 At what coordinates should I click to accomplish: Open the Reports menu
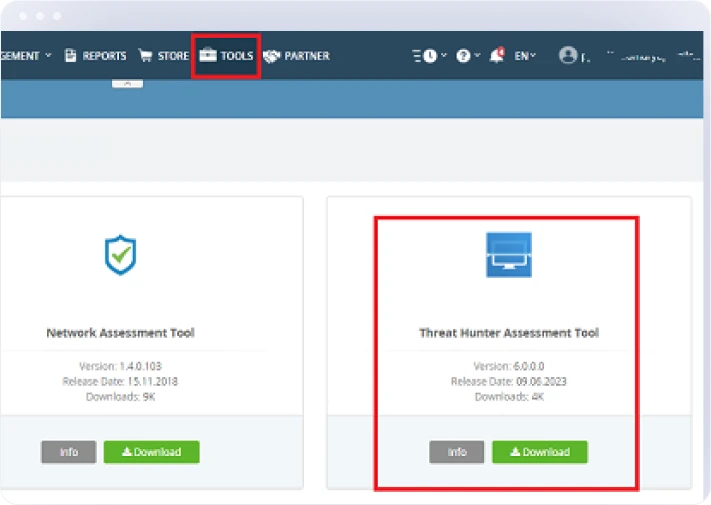click(96, 56)
